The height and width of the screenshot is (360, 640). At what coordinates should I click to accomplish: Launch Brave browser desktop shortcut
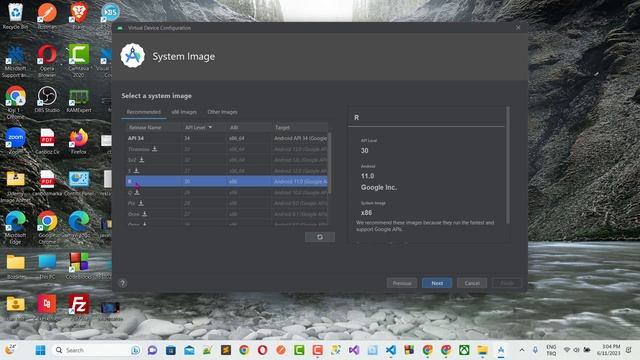79,16
